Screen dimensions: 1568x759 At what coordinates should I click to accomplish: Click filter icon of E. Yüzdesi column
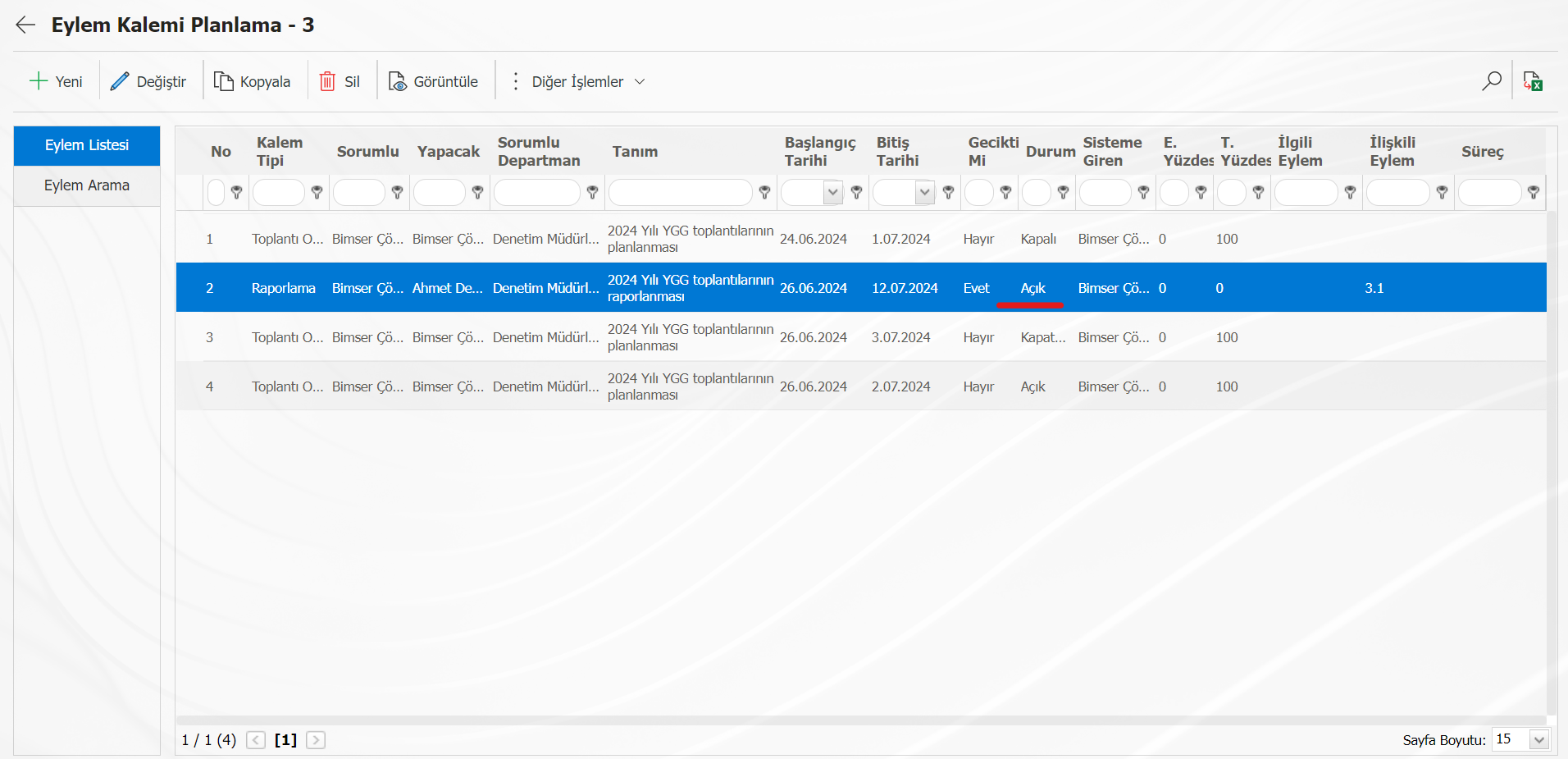pos(1201,192)
